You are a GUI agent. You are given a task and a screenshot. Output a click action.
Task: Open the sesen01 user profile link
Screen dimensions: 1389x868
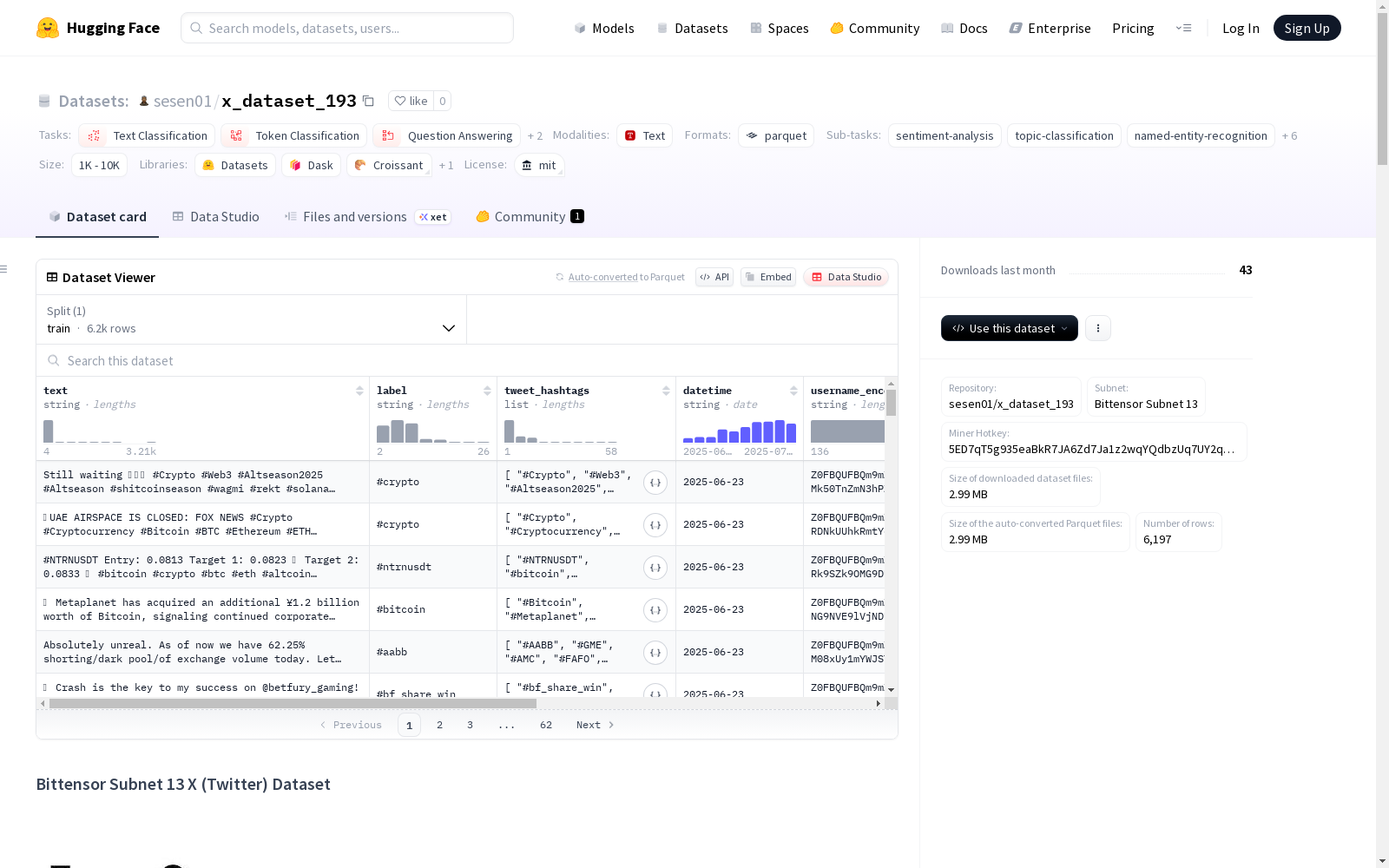tap(182, 101)
